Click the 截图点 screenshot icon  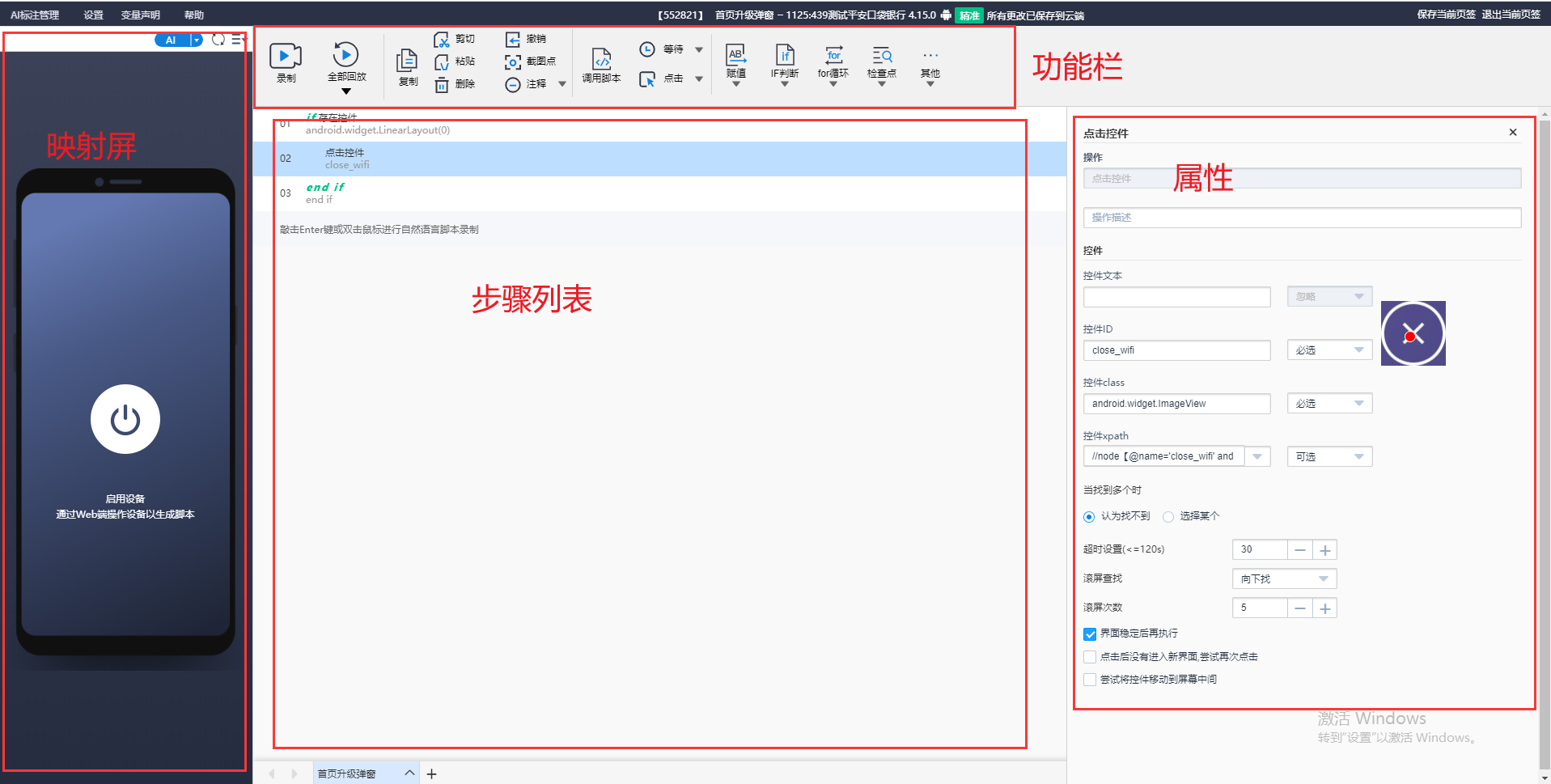[x=513, y=61]
